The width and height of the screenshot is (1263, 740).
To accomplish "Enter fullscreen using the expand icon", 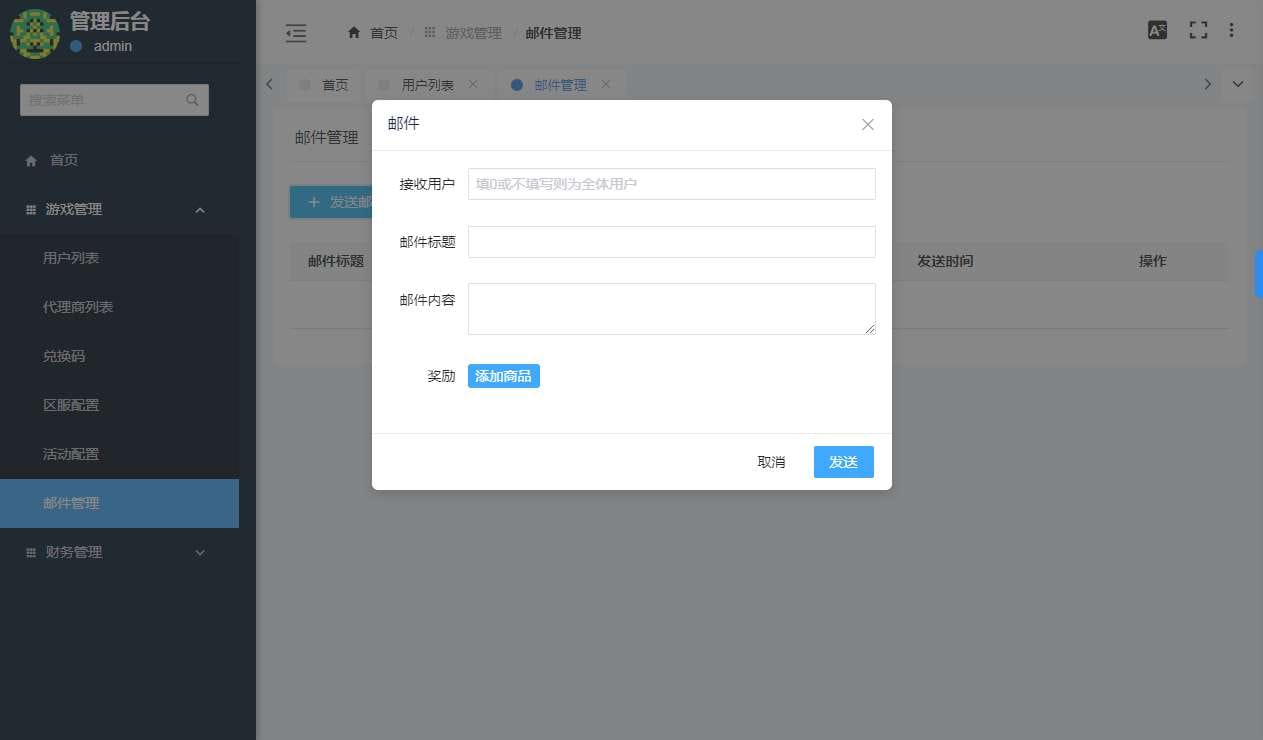I will [1197, 30].
